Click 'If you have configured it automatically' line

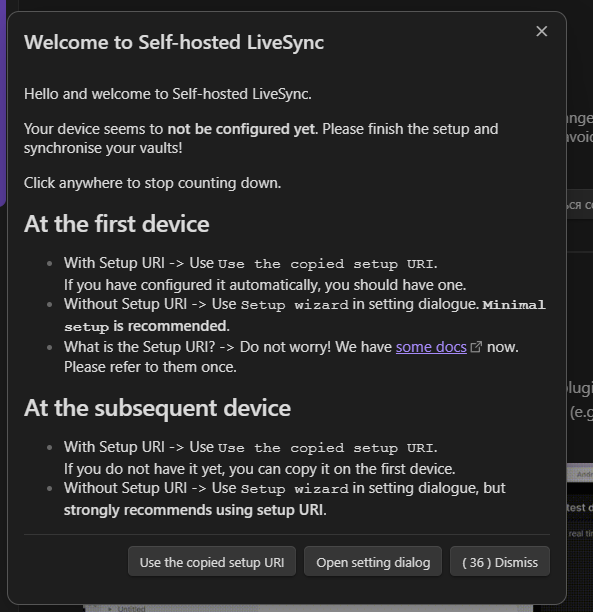(265, 285)
